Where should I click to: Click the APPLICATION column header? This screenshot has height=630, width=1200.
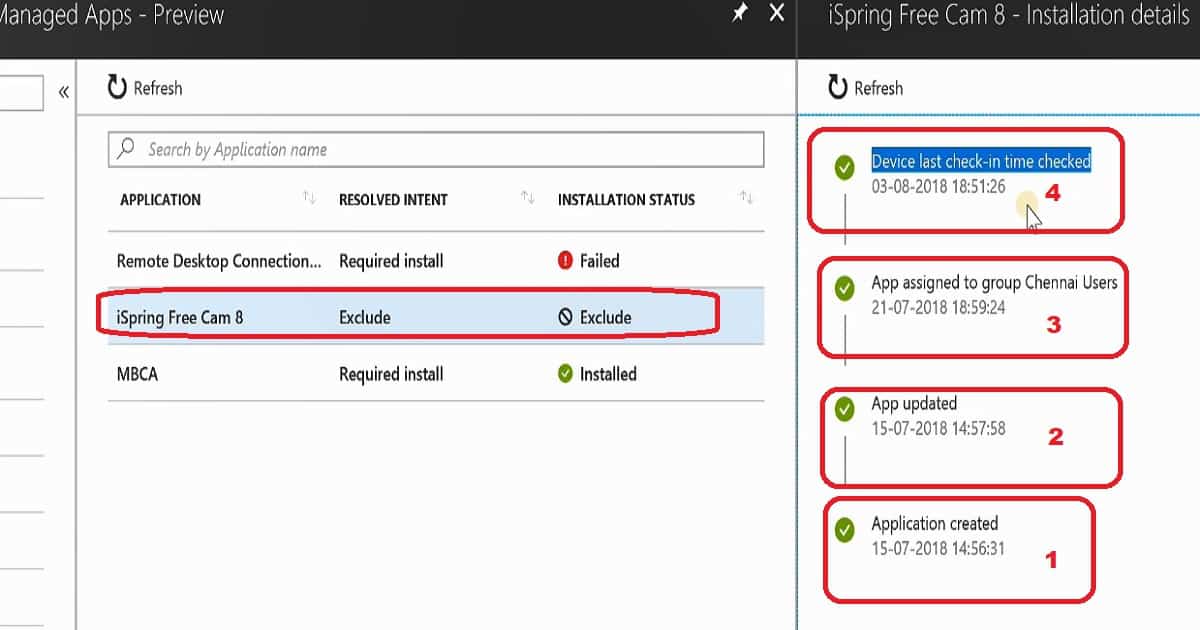pos(160,199)
